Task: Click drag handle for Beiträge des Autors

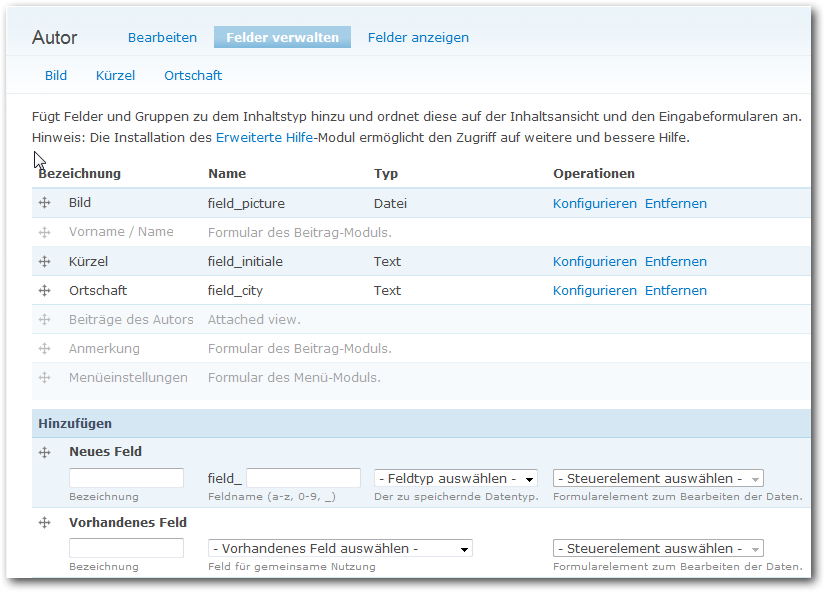Action: click(x=44, y=320)
